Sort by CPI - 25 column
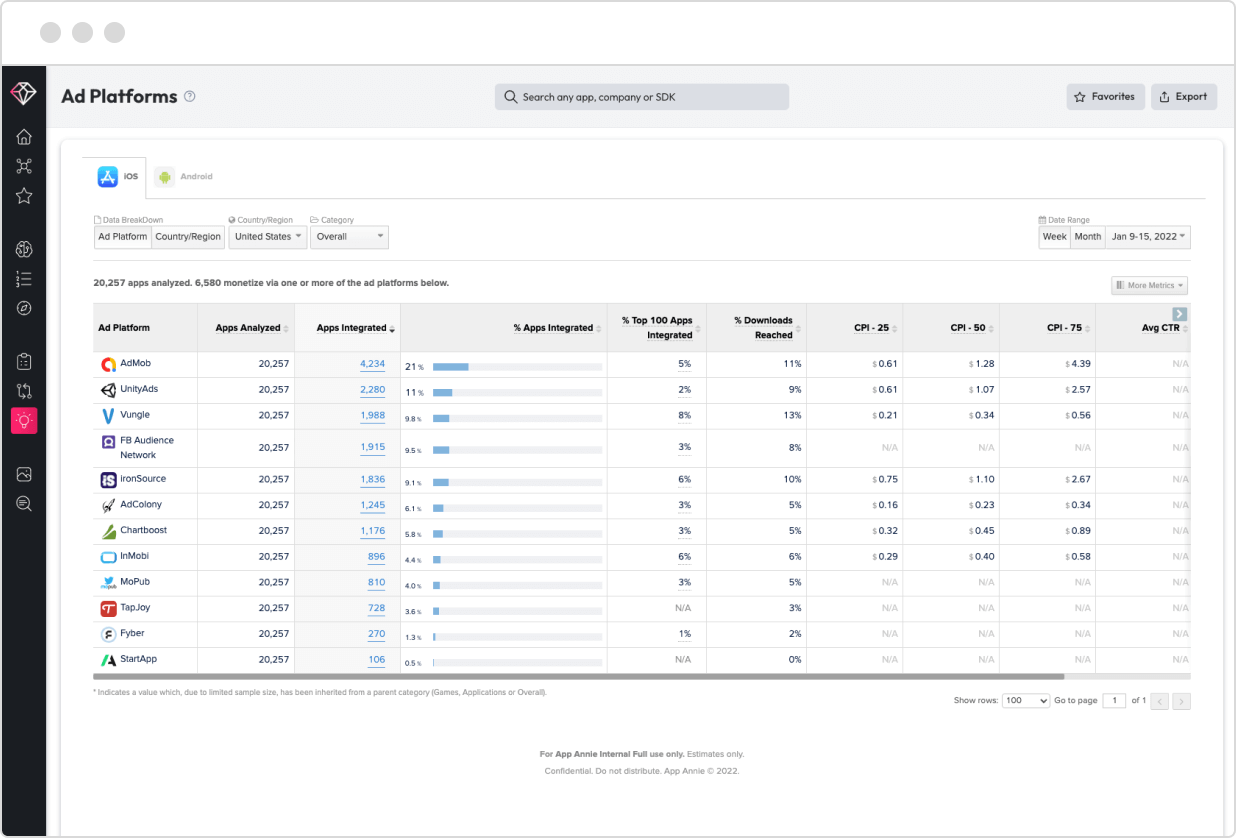1236x838 pixels. tap(875, 328)
